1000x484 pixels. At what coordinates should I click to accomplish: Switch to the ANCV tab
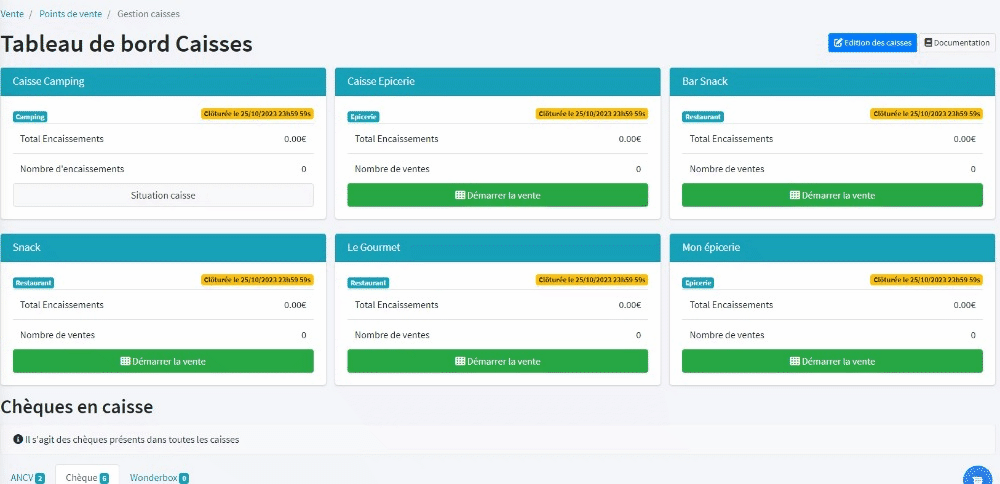click(26, 478)
